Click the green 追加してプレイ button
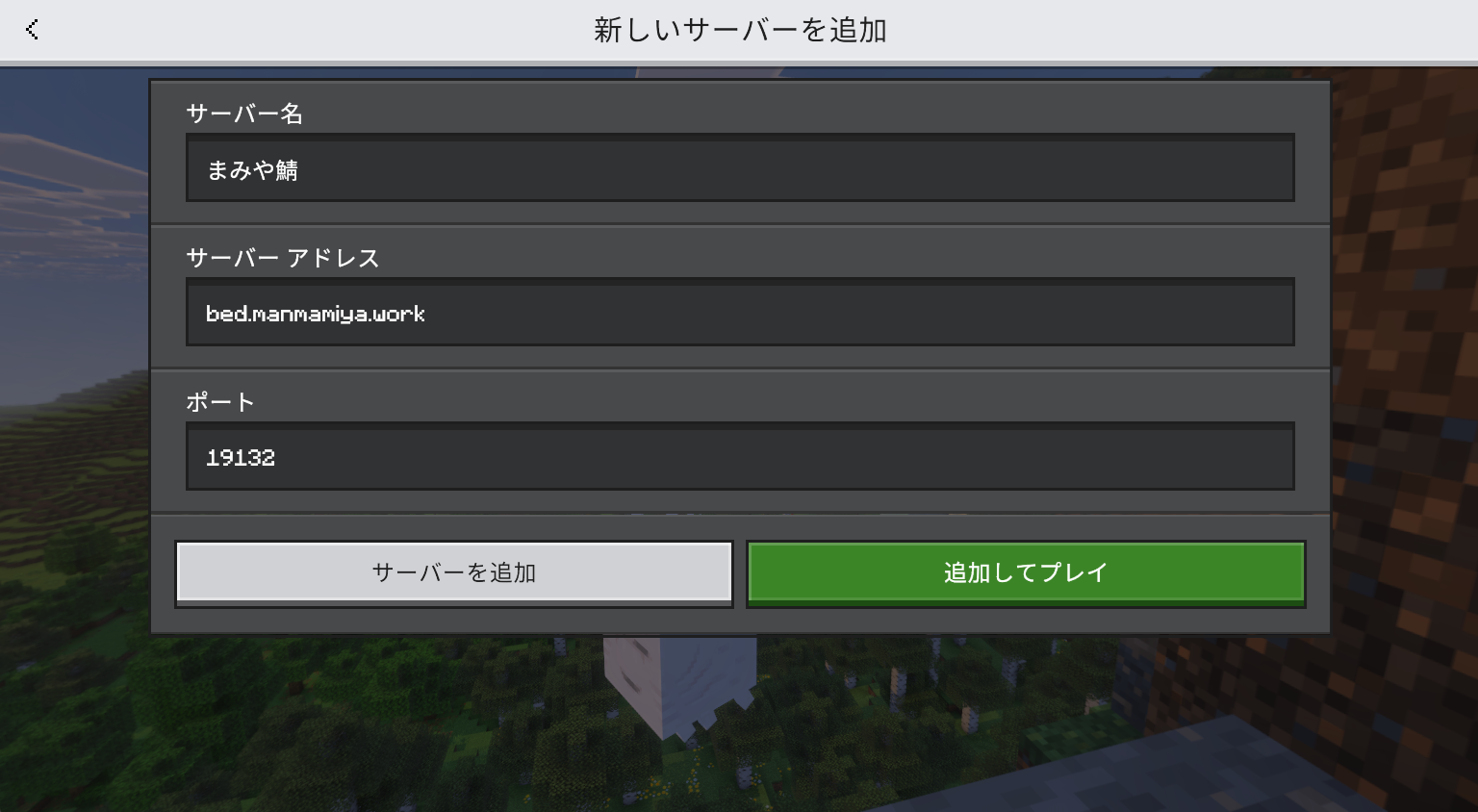 click(1026, 573)
